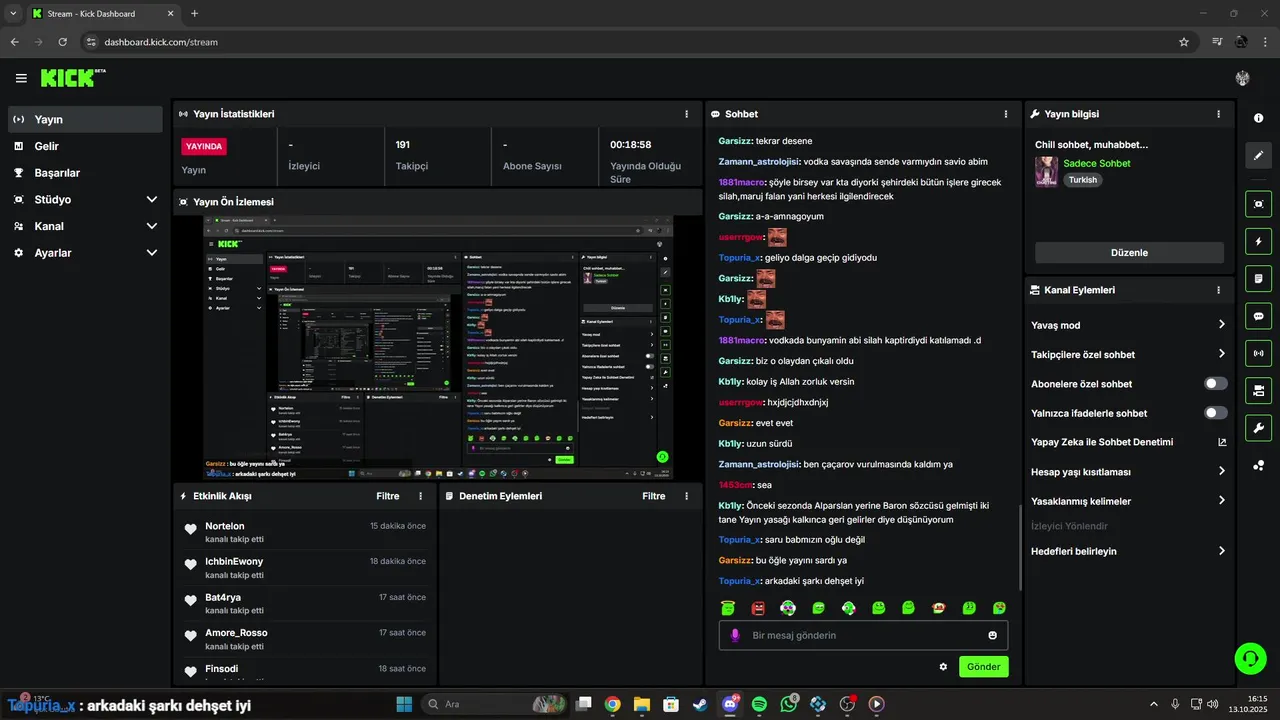Click the info icon in right sidebar
Image resolution: width=1280 pixels, height=720 pixels.
[x=1258, y=118]
